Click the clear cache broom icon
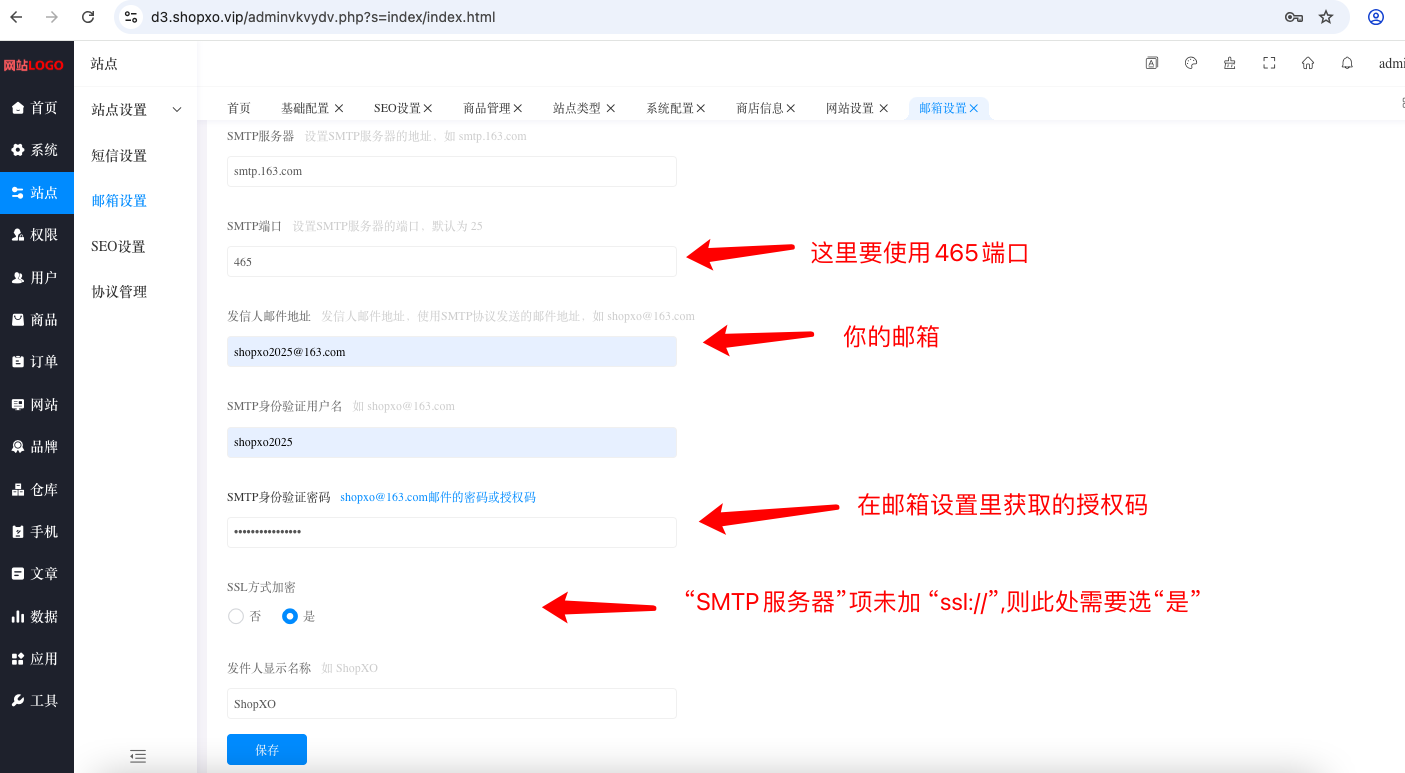The image size is (1405, 773). 1230,63
